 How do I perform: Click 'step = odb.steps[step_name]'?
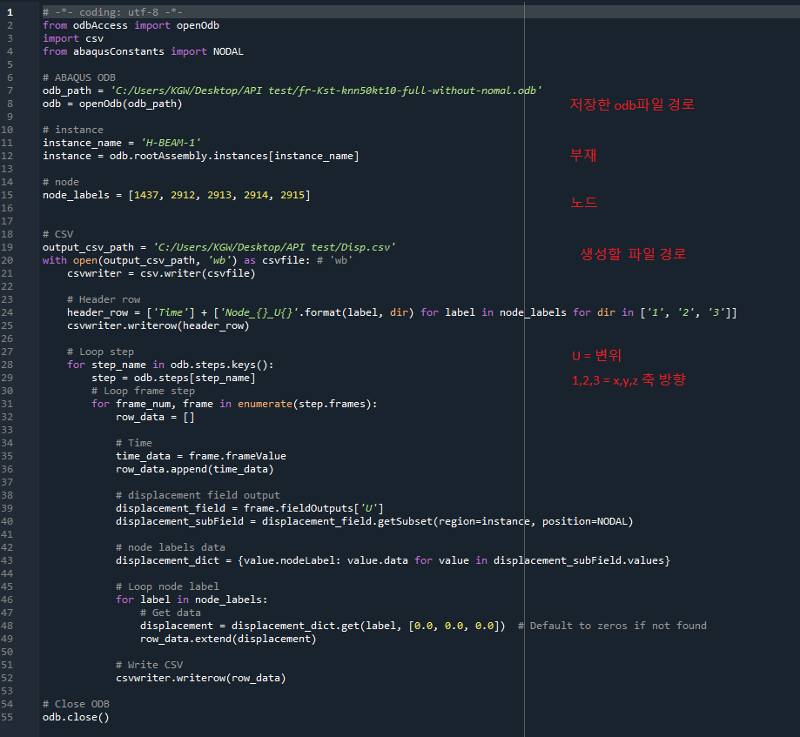(173, 378)
